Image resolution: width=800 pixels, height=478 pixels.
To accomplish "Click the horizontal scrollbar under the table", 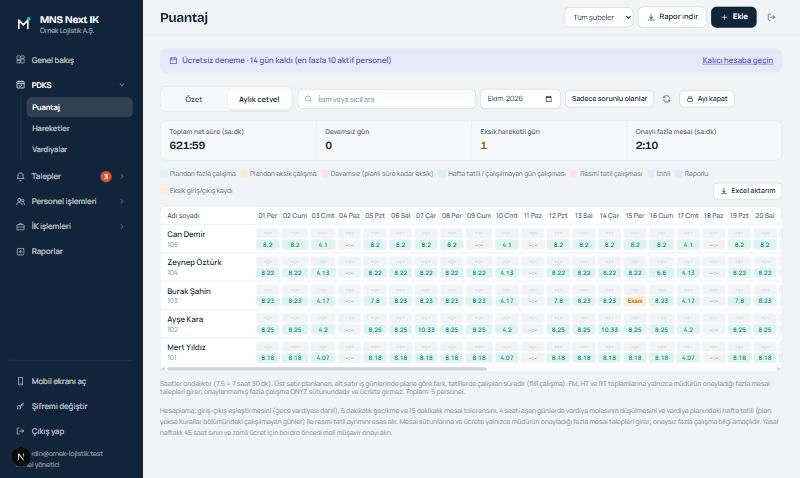I will point(327,368).
